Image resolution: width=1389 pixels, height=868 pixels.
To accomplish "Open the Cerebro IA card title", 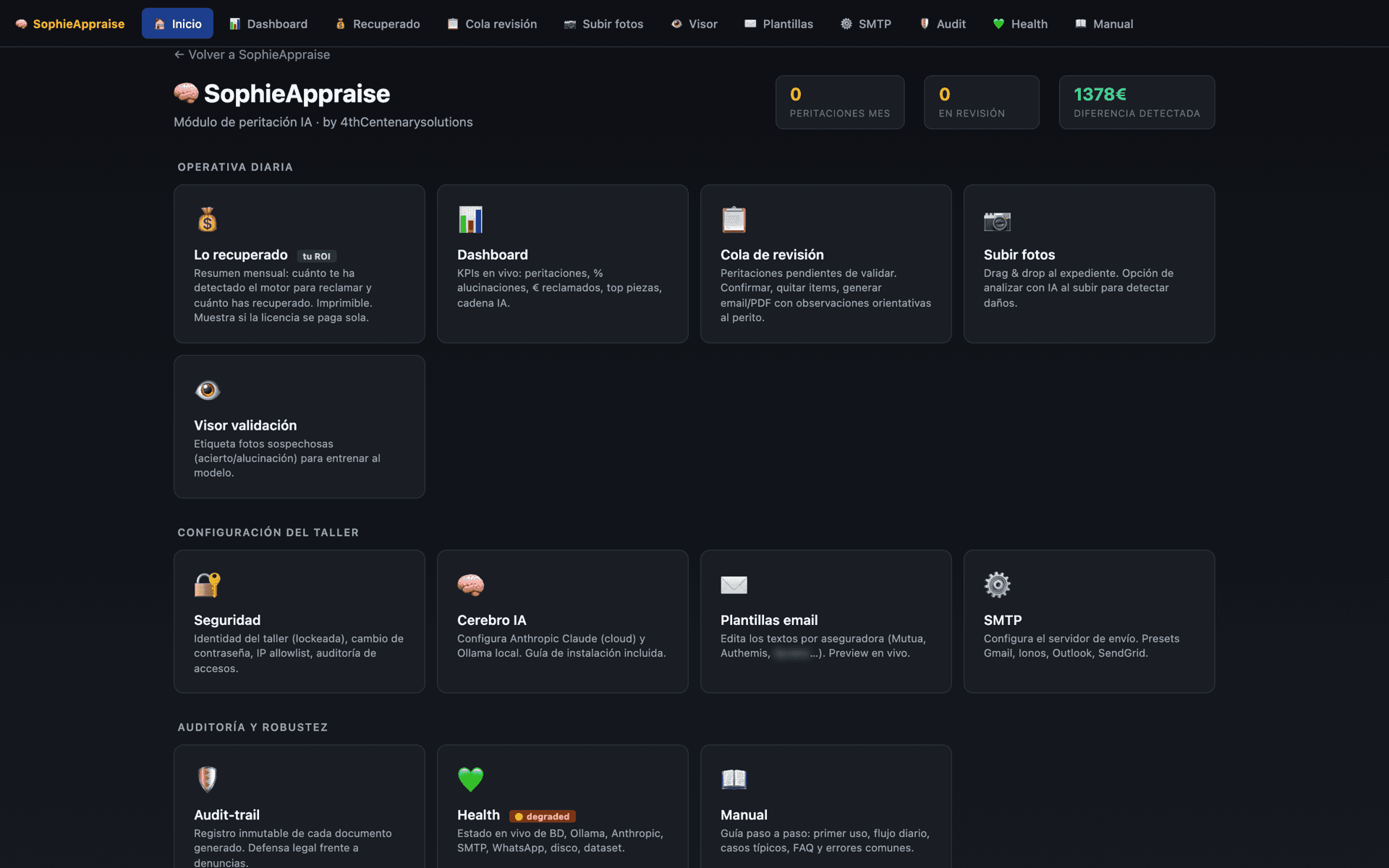I will click(x=492, y=620).
